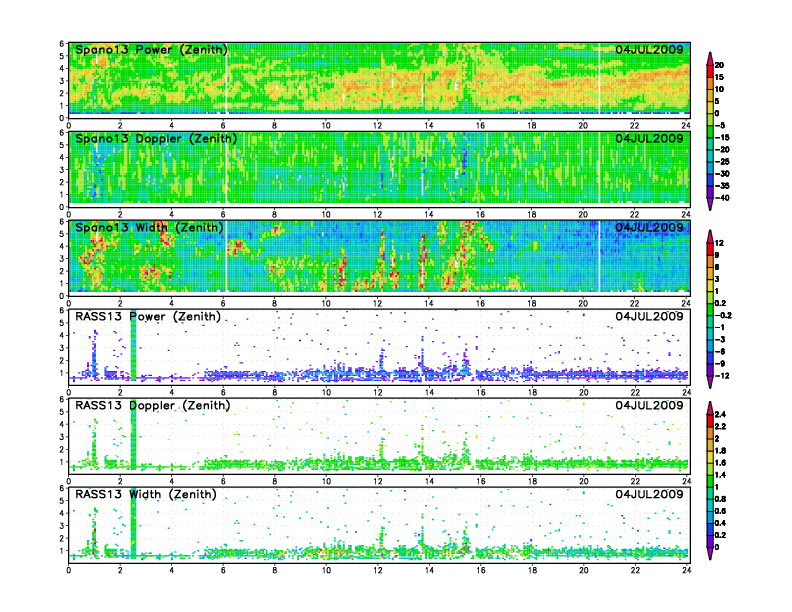Screen dimensions: 792x612
Task: Click the 'RASS13 Width (Zenith)' panel title
Action: coord(146,494)
